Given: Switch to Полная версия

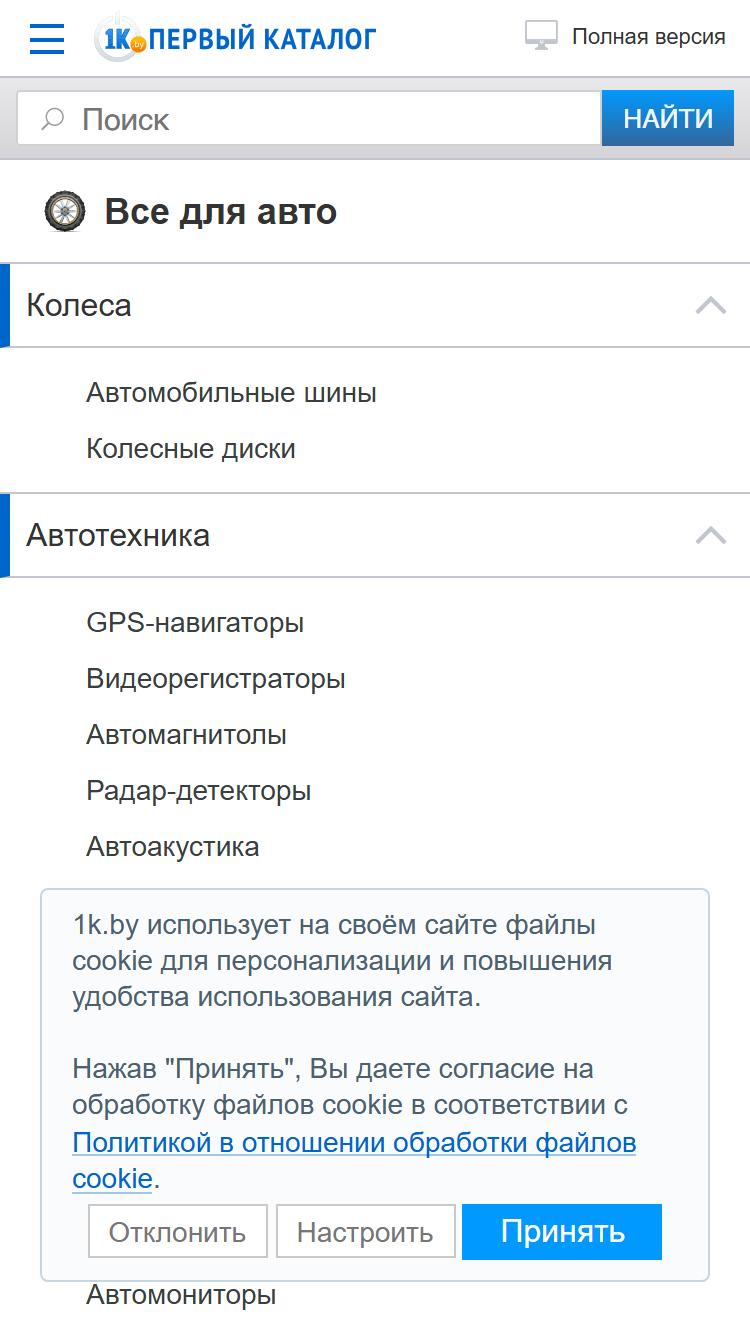Looking at the screenshot, I should pos(648,37).
